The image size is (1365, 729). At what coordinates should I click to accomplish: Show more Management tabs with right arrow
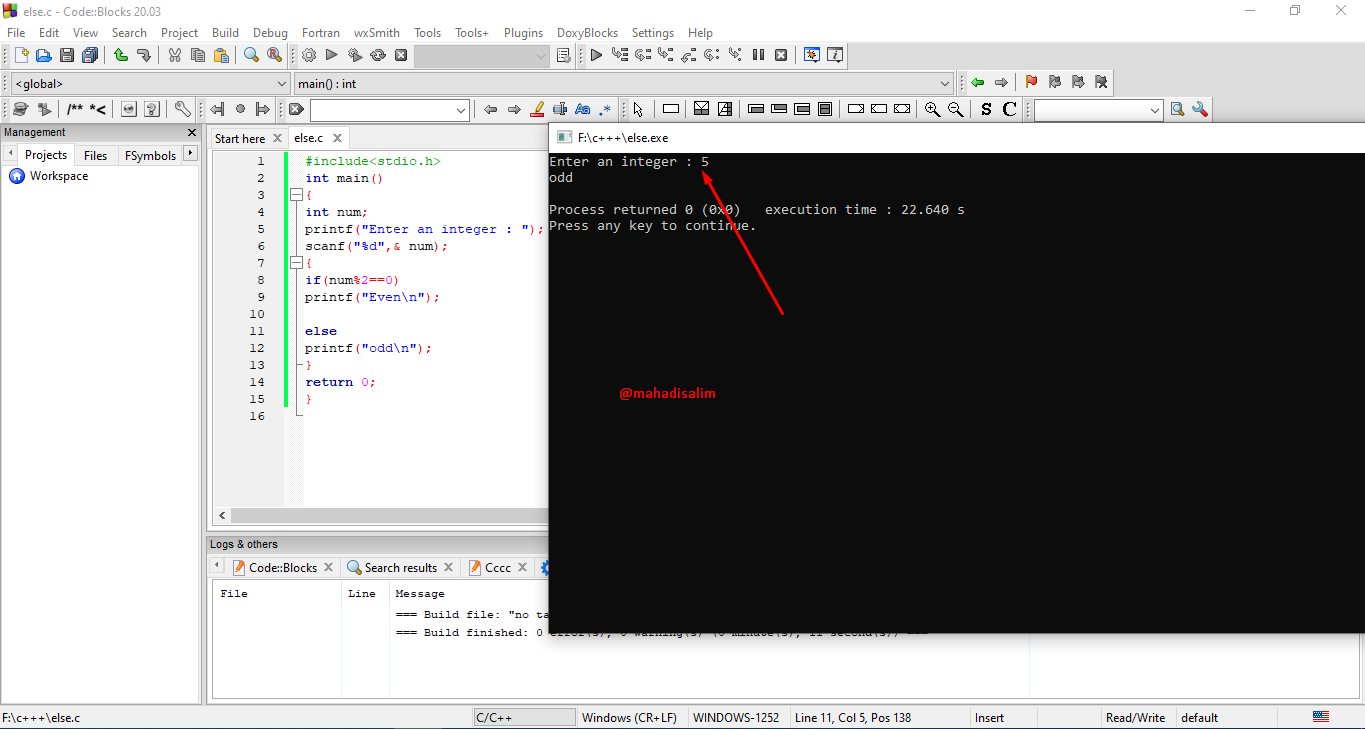(x=190, y=154)
